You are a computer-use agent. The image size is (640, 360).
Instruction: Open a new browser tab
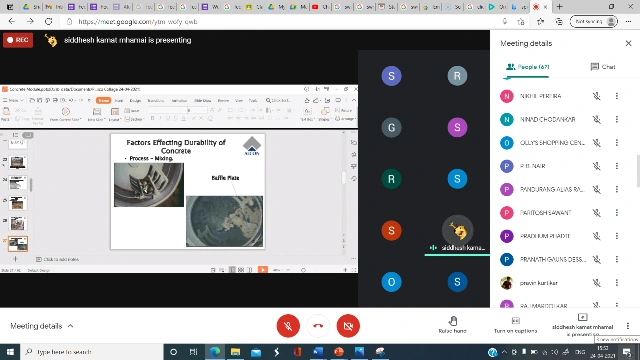pyautogui.click(x=560, y=7)
